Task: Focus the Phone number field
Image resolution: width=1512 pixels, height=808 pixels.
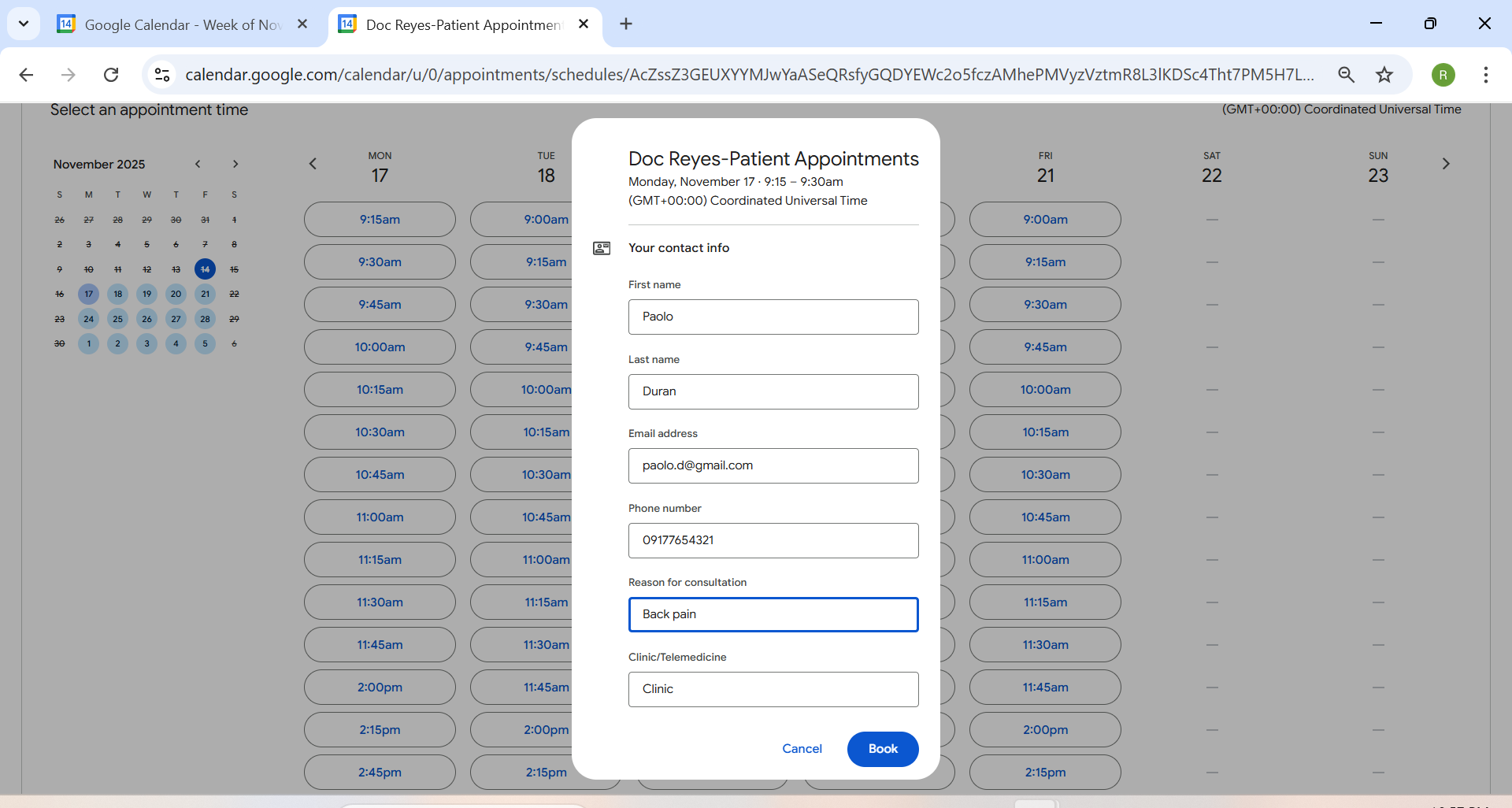Action: (773, 540)
